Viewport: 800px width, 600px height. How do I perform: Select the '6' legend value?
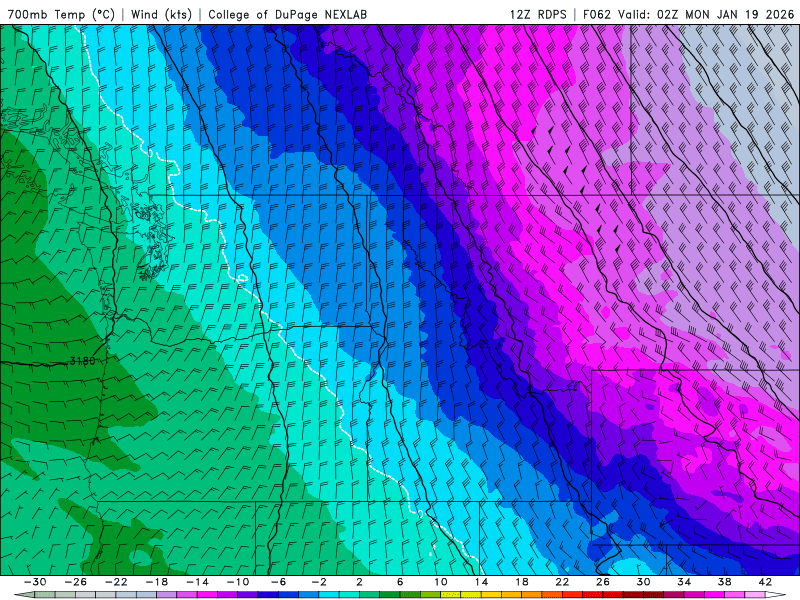click(400, 582)
